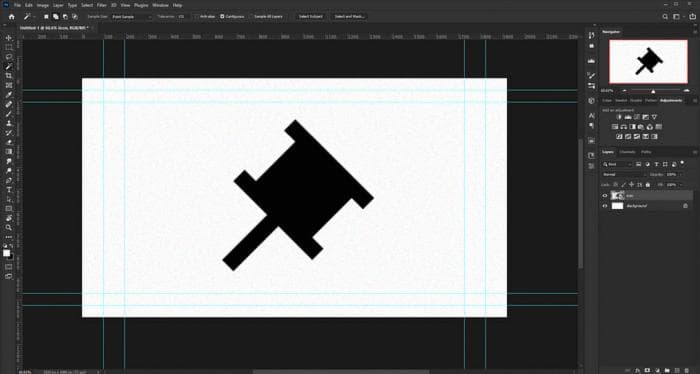Viewport: 700px width, 374px height.
Task: Click the Home icon in options bar
Action: pyautogui.click(x=12, y=17)
